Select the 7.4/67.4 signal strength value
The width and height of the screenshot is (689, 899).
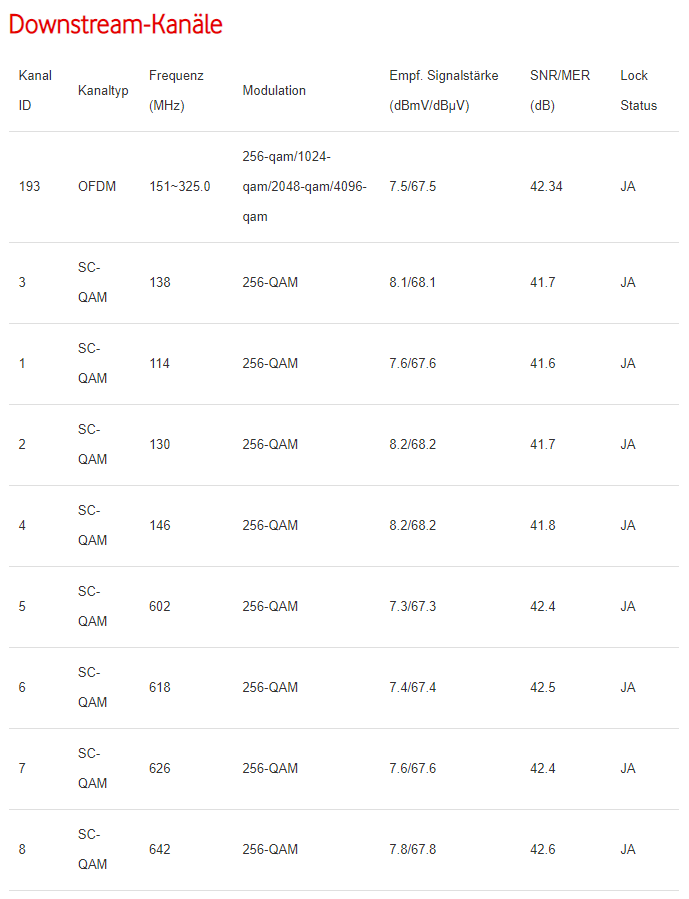412,688
